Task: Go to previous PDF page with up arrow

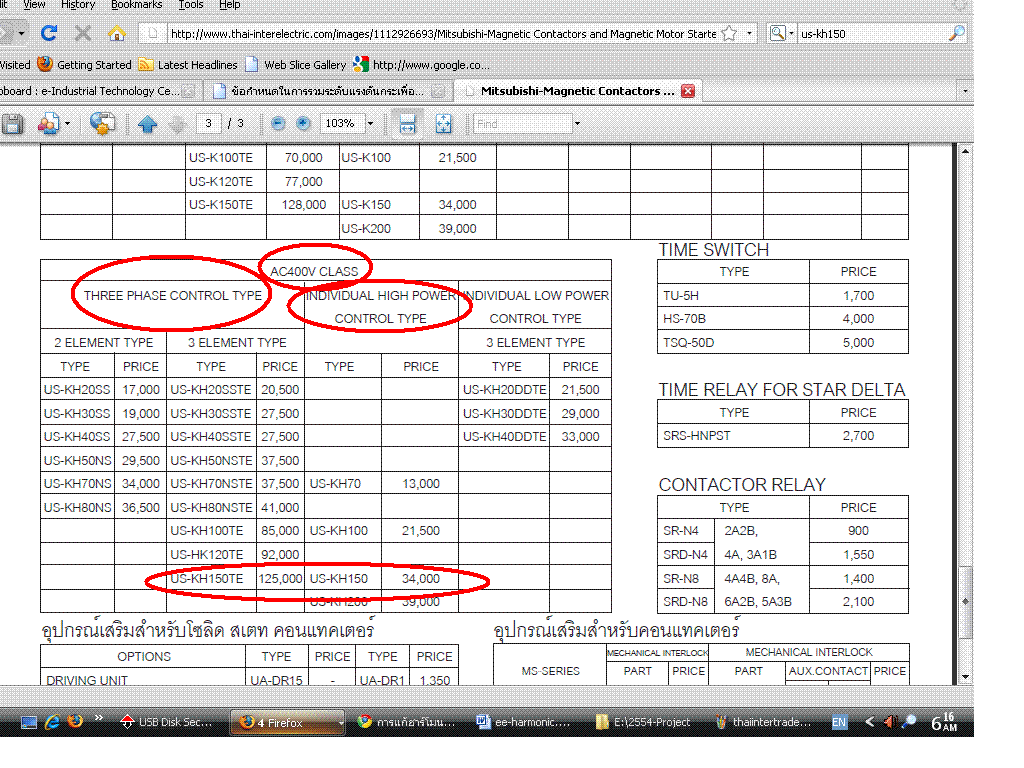Action: pyautogui.click(x=148, y=124)
